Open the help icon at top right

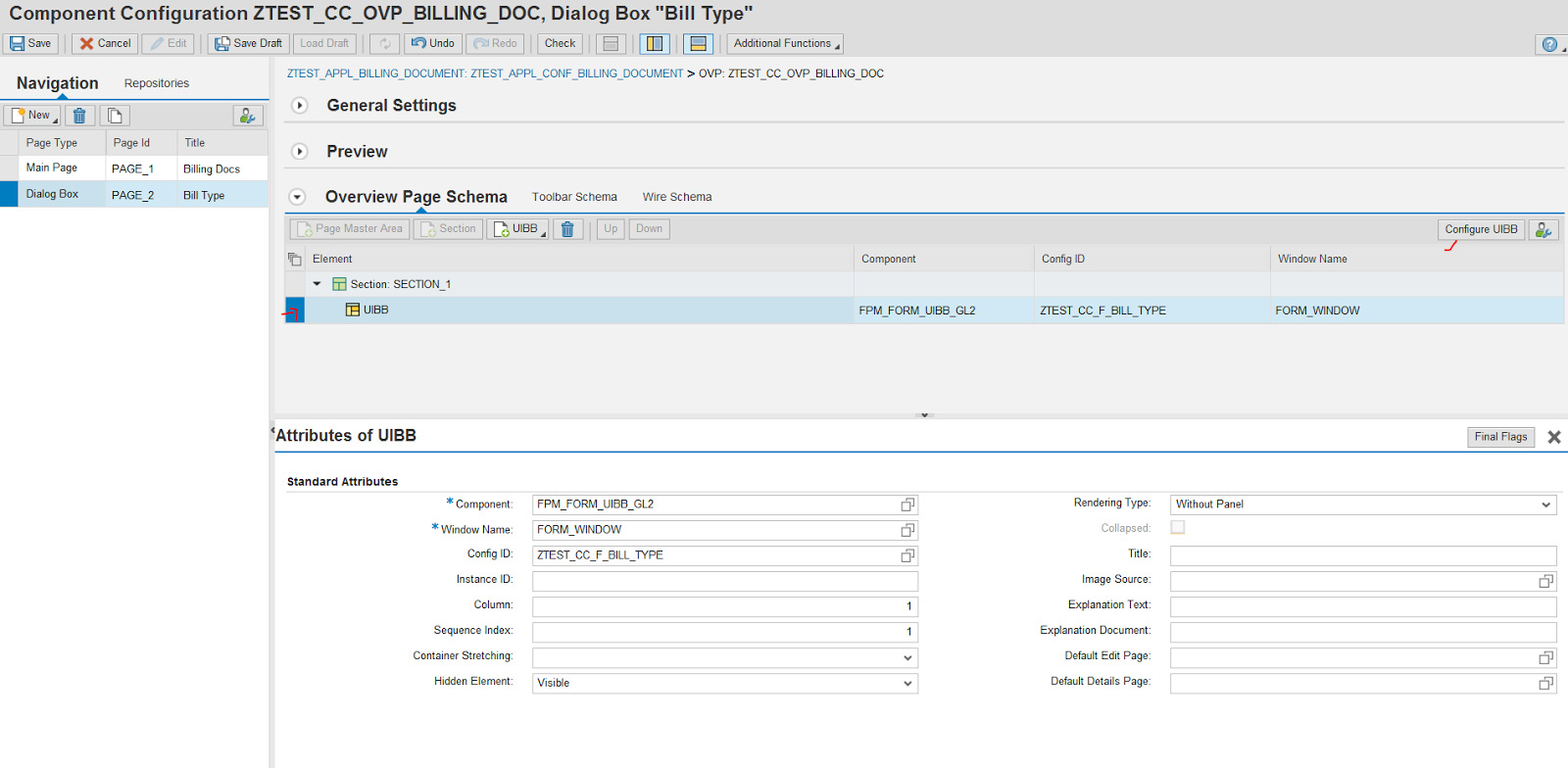point(1548,44)
